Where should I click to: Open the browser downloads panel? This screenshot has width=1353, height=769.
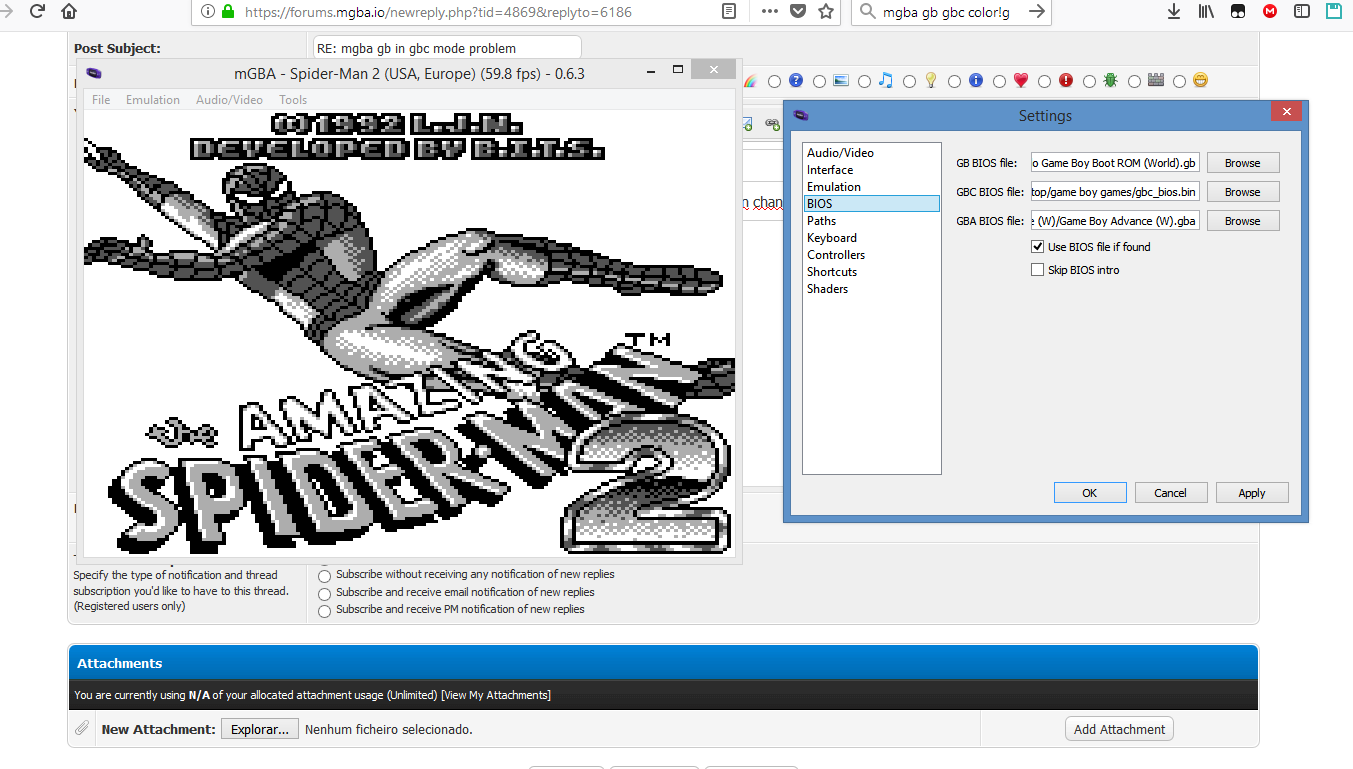pyautogui.click(x=1174, y=12)
